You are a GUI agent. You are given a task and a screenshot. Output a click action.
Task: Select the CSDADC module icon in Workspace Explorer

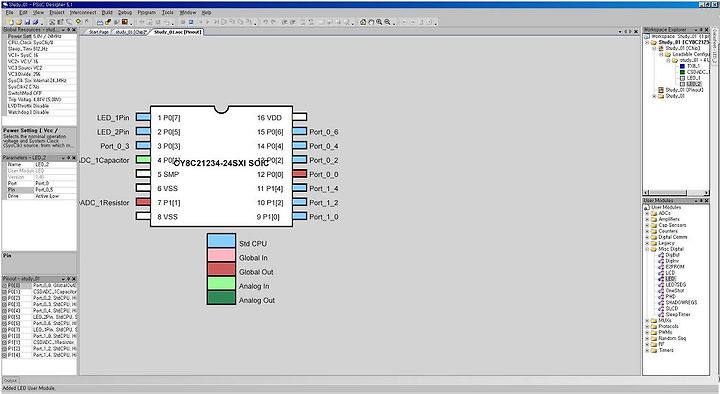(x=682, y=72)
